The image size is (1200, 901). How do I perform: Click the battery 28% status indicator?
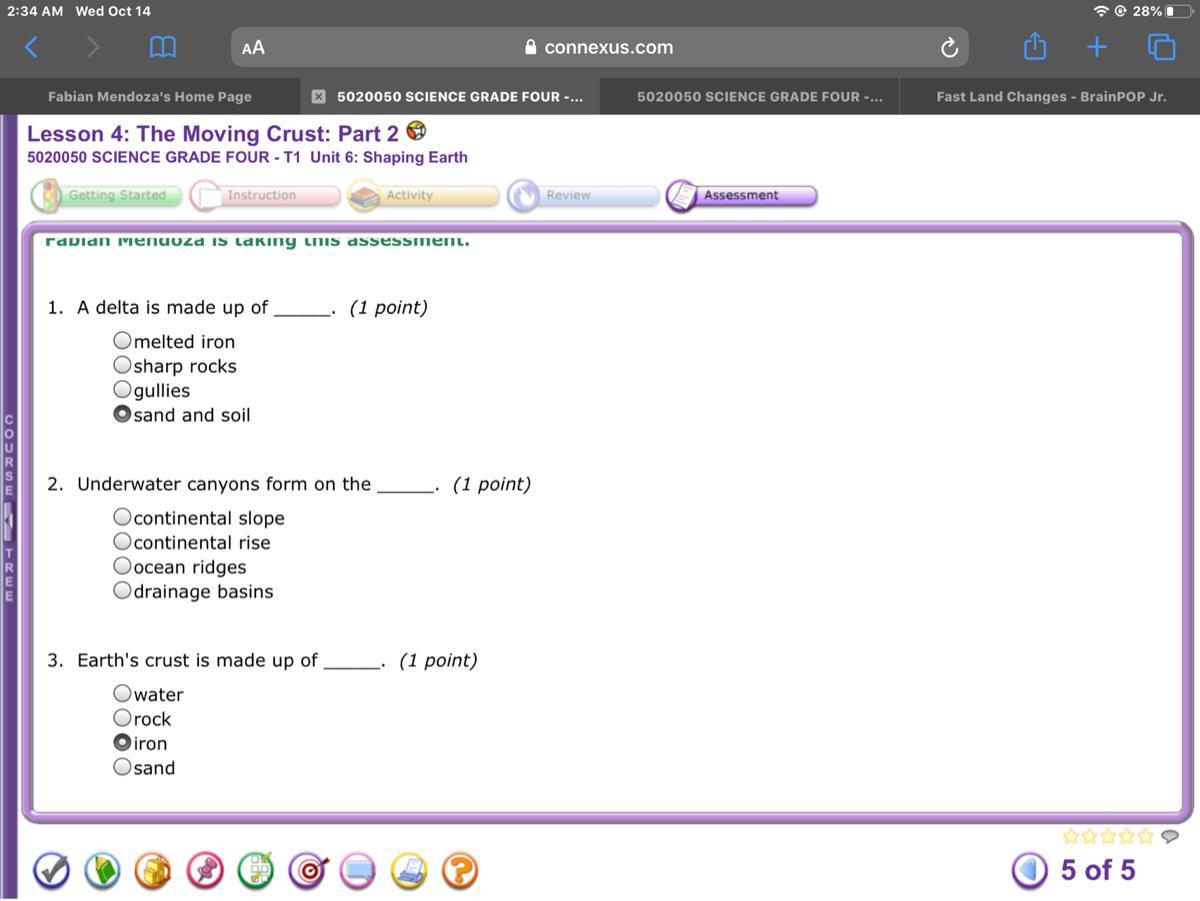tap(1162, 11)
